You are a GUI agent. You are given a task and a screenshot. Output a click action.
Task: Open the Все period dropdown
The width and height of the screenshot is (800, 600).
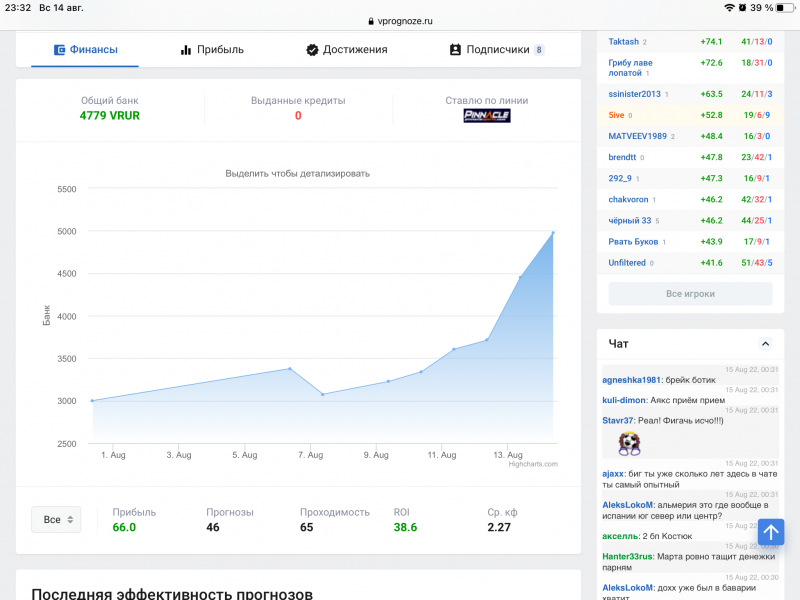tap(56, 520)
